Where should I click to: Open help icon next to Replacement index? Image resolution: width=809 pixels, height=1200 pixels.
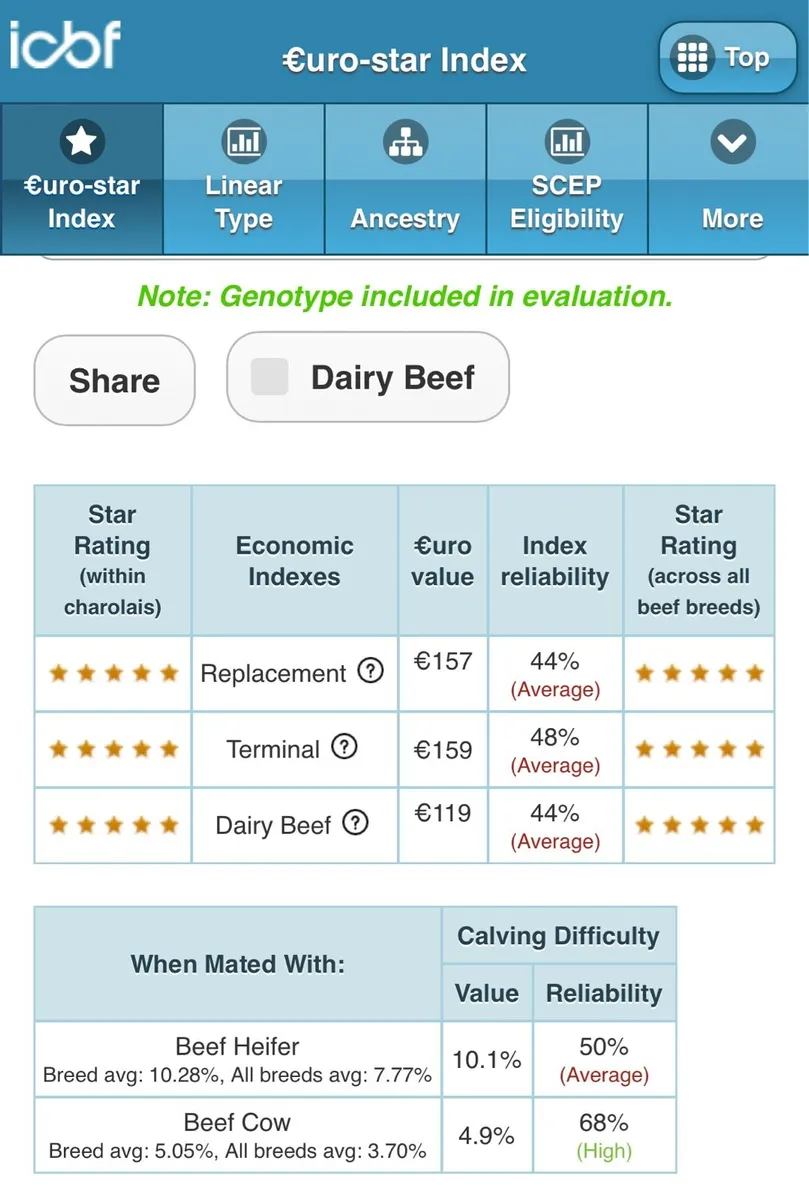coord(370,671)
